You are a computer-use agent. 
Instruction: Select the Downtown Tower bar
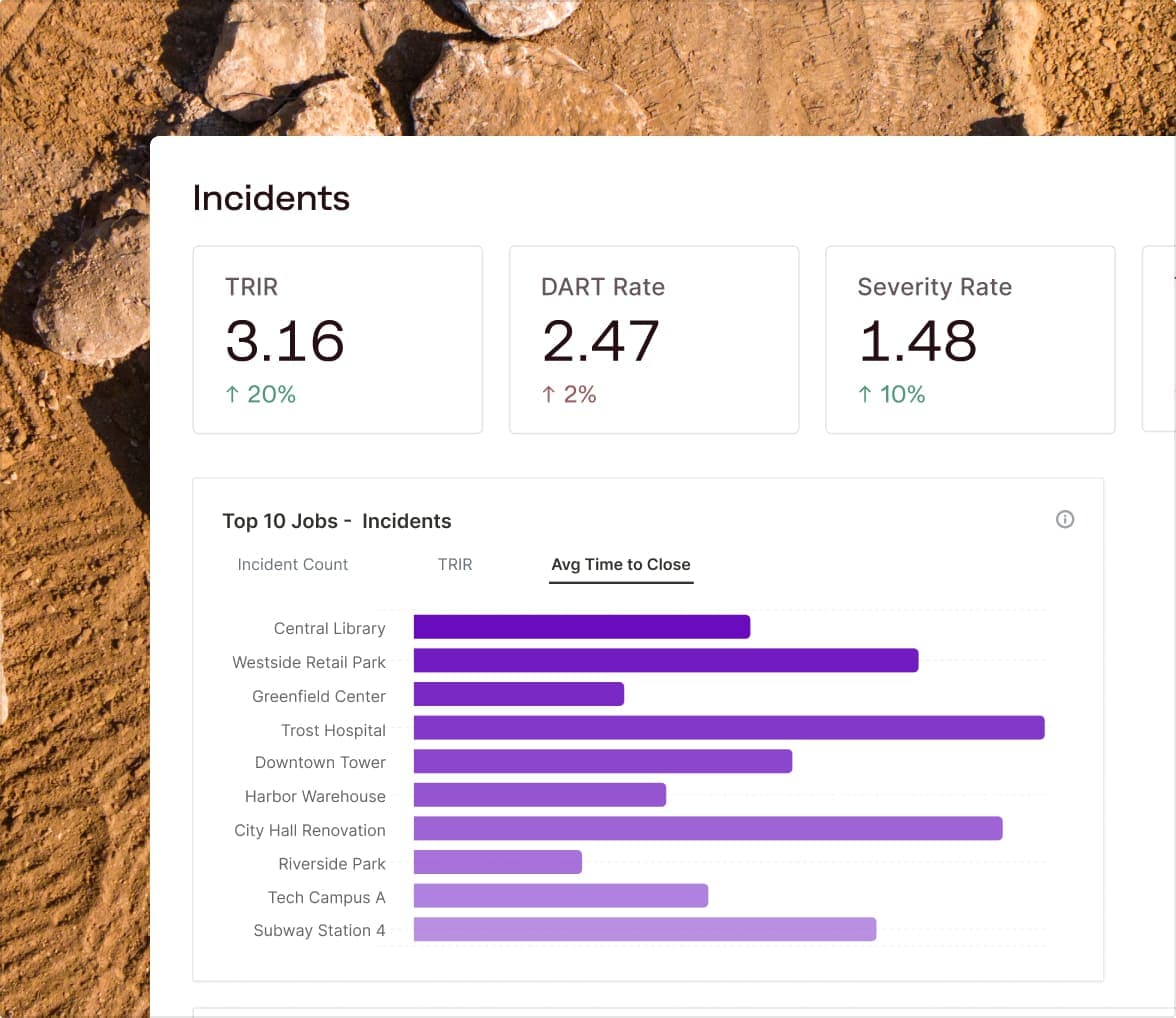[x=602, y=761]
